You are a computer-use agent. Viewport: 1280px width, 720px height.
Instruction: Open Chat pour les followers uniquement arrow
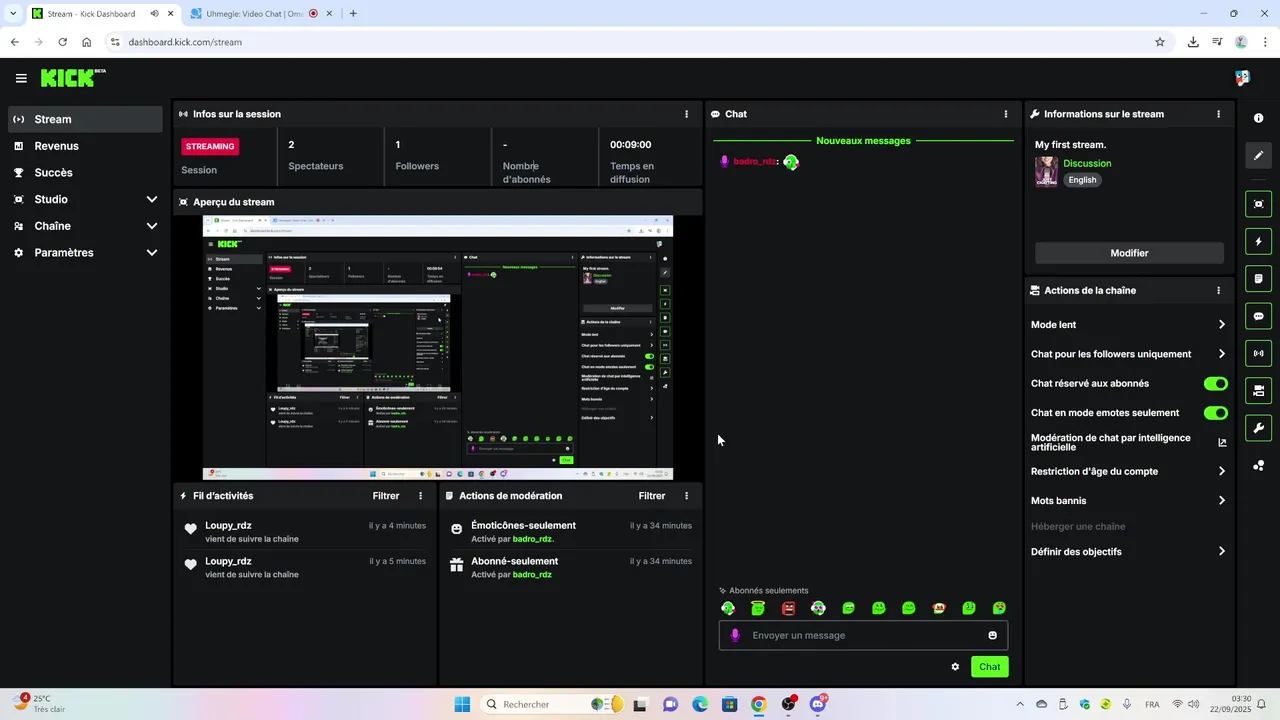tap(1222, 354)
